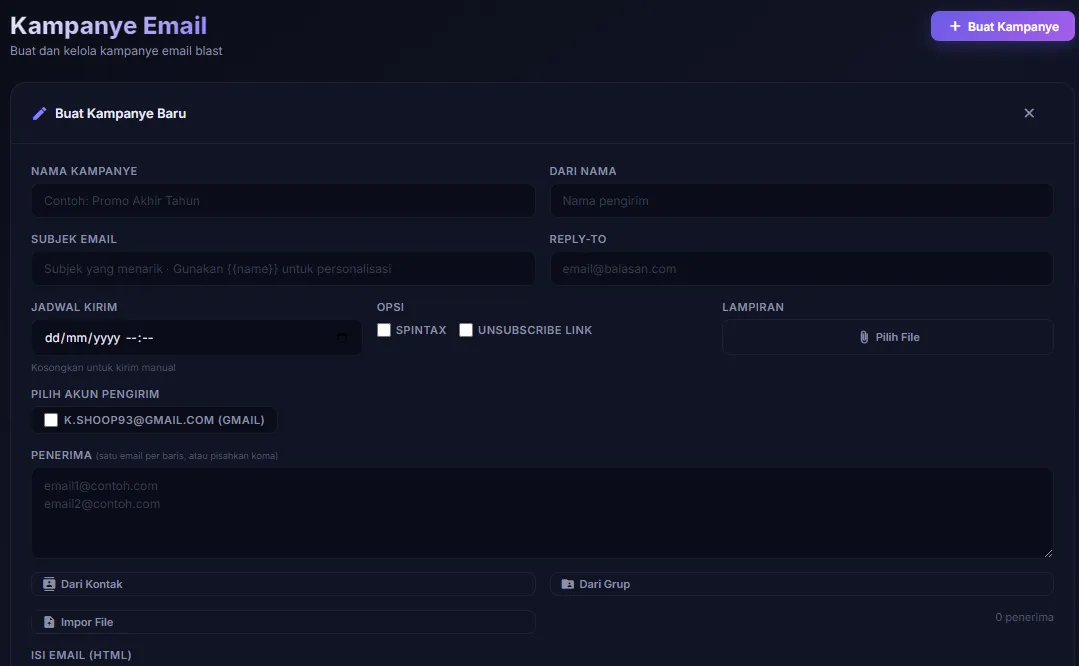
Task: Enable the Unsubscribe Link checkbox
Action: [x=466, y=330]
